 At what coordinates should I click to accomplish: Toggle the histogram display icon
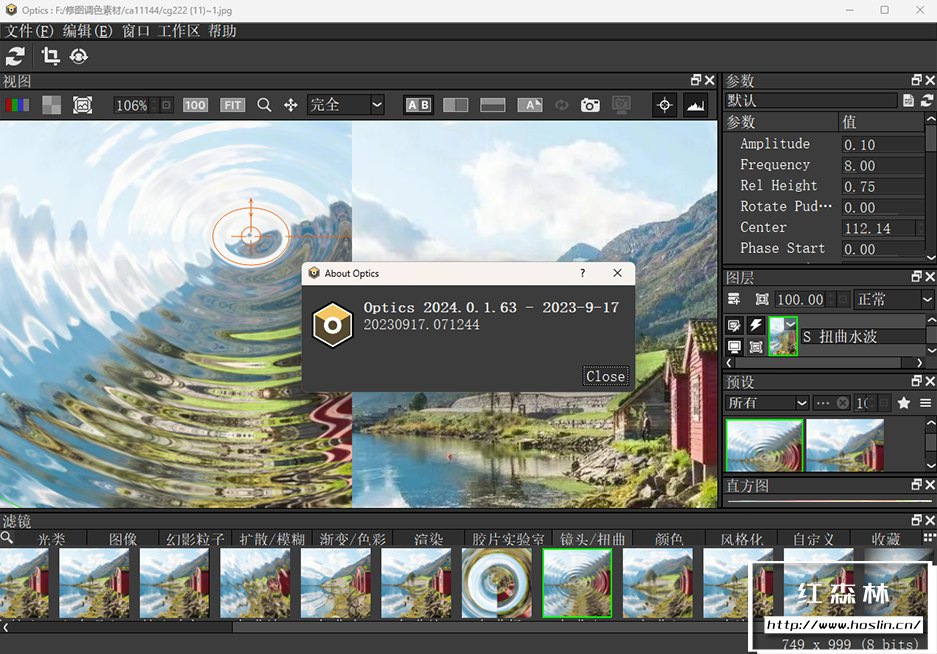point(696,105)
